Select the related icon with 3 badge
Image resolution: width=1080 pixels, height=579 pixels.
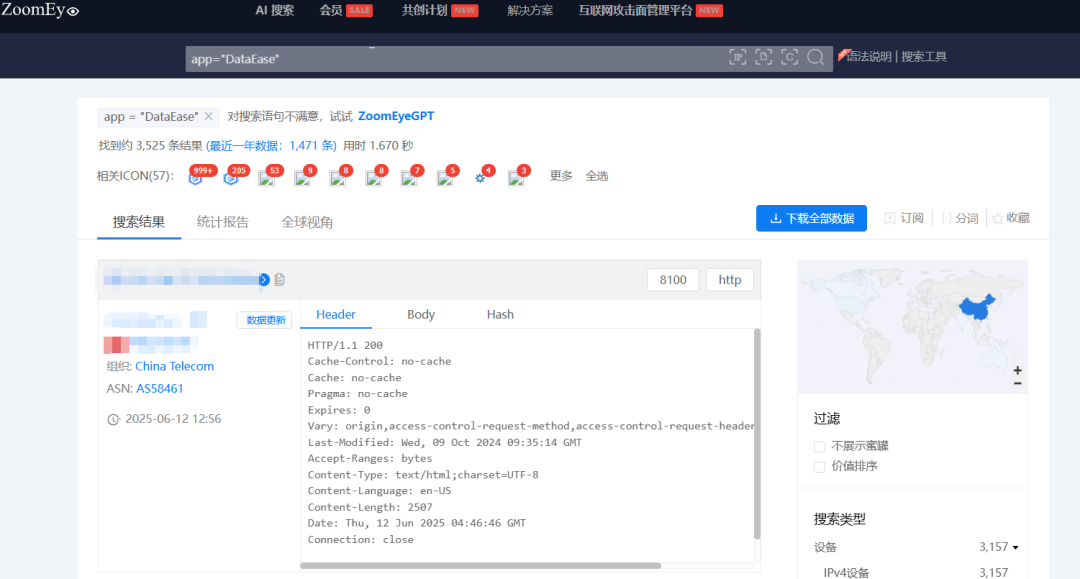click(516, 178)
